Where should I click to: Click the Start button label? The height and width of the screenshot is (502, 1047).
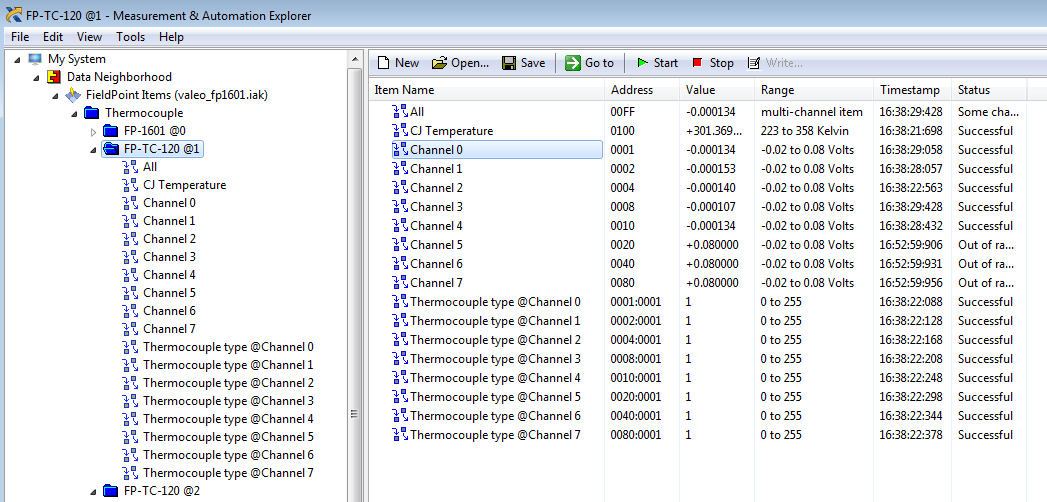coord(666,63)
